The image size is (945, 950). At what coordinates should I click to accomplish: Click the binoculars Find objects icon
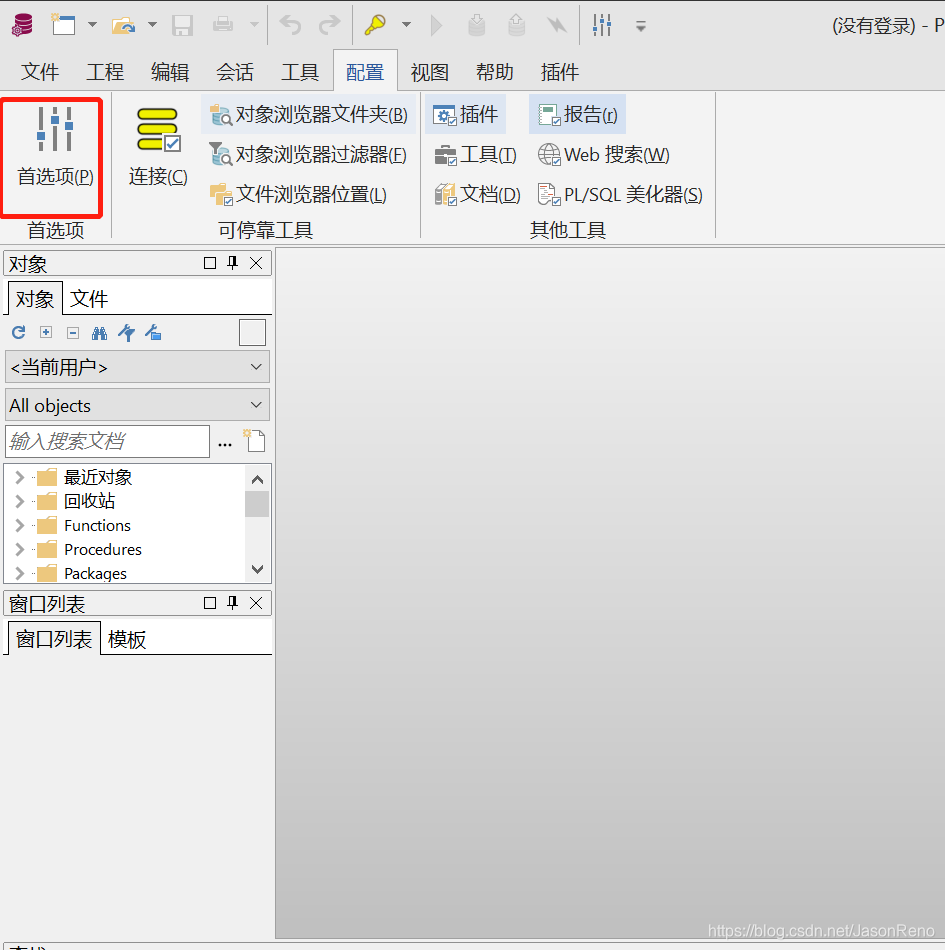(99, 333)
